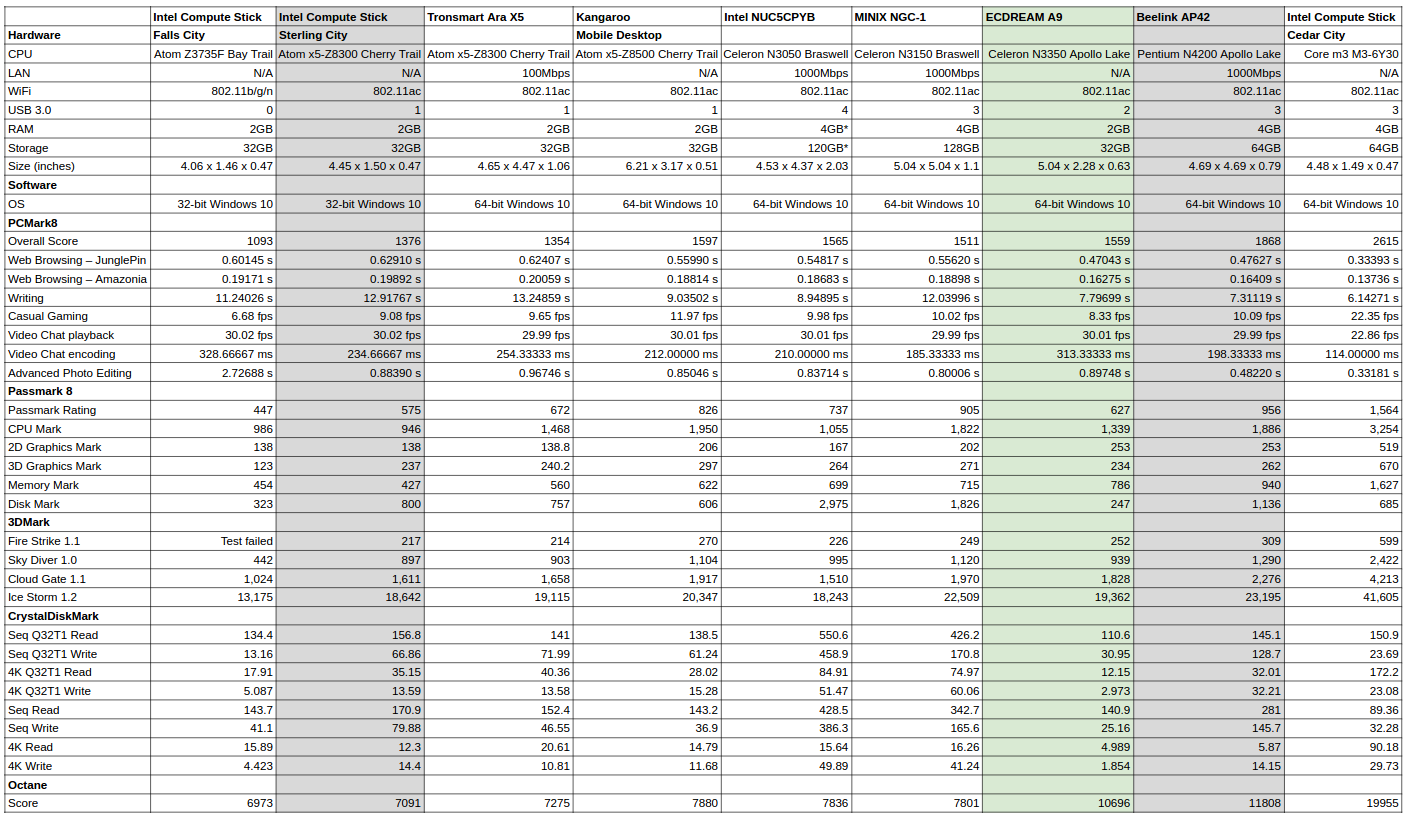Click the Octane score '19955' cell
The width and height of the screenshot is (1406, 819).
pos(1342,803)
